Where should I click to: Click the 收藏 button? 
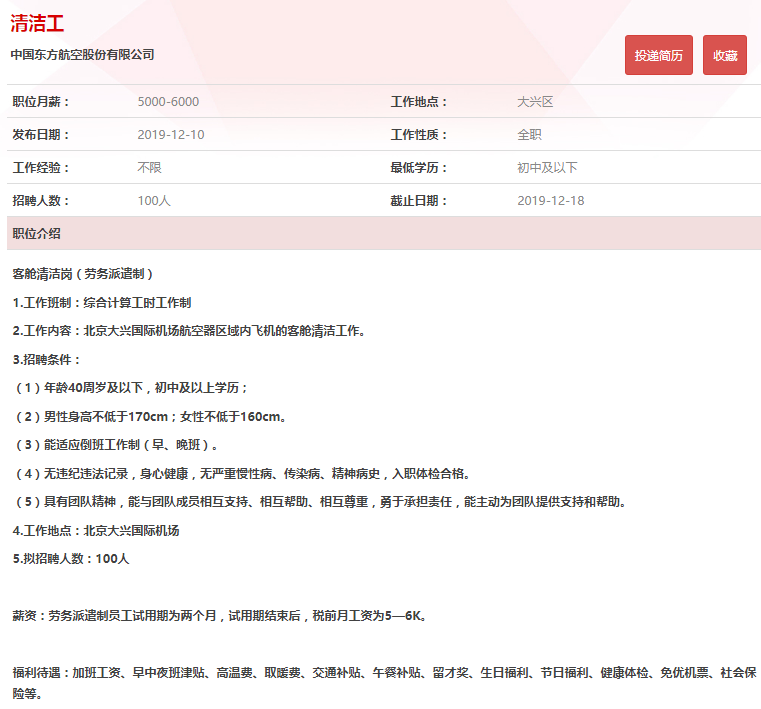click(x=725, y=55)
